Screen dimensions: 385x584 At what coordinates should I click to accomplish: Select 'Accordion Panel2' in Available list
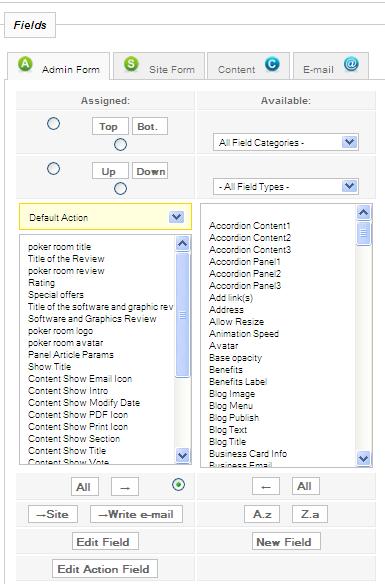tap(245, 274)
